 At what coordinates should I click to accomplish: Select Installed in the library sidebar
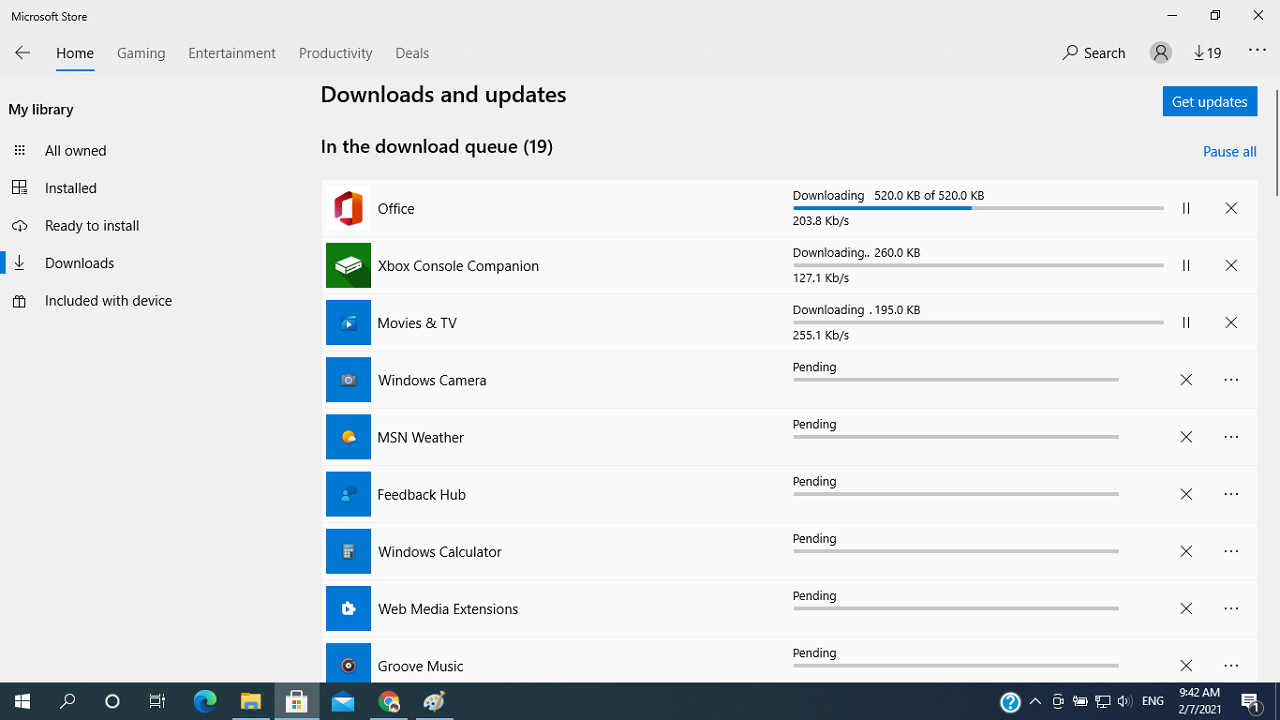click(x=70, y=188)
